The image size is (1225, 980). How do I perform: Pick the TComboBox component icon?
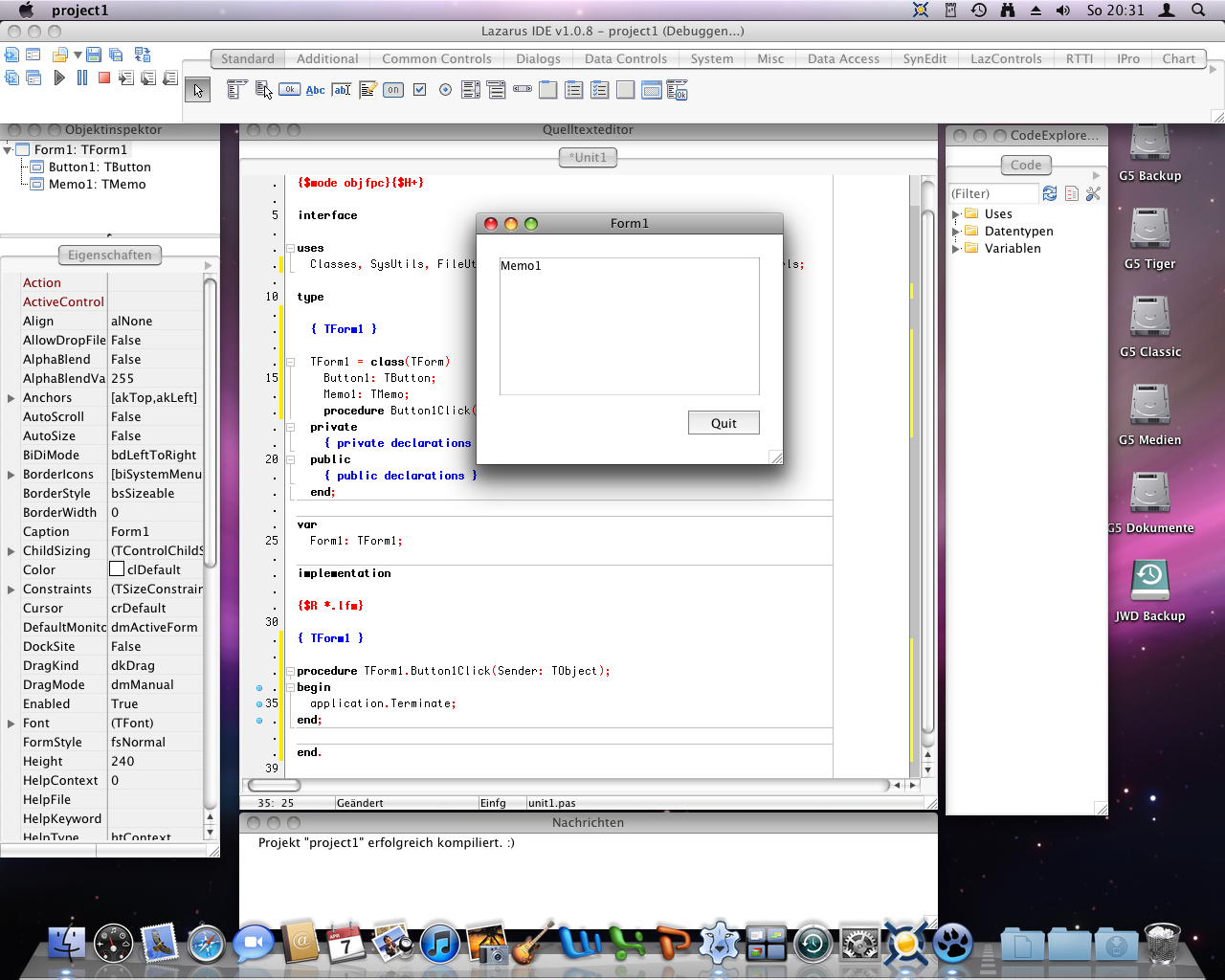click(x=497, y=90)
